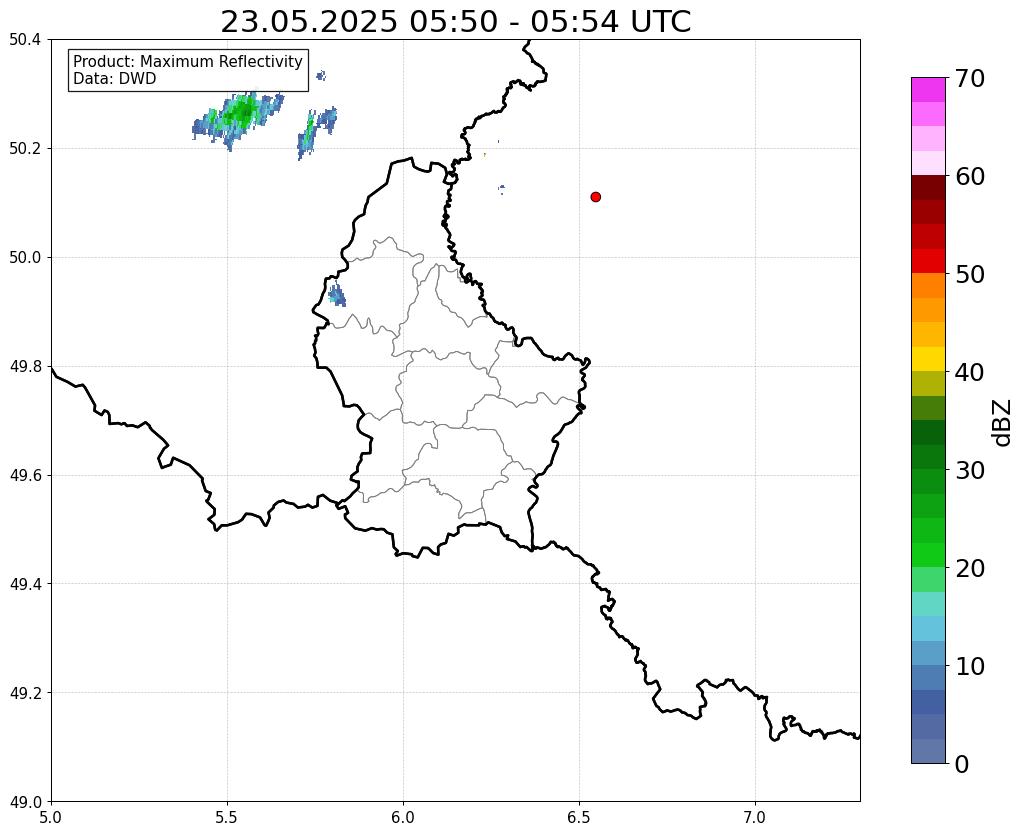
Task: Click the colorbar tick label "0"
Action: click(962, 764)
